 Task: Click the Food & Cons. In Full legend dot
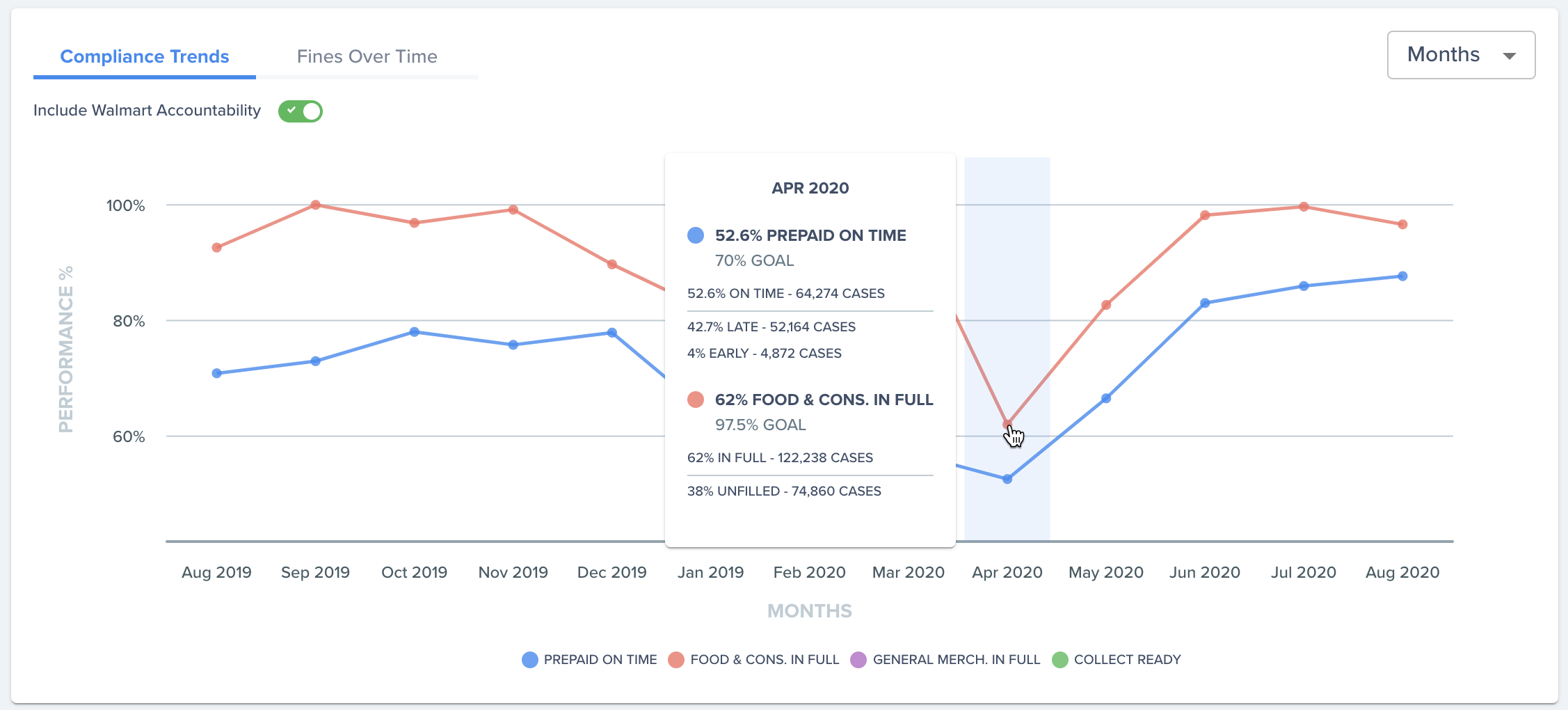tap(676, 660)
